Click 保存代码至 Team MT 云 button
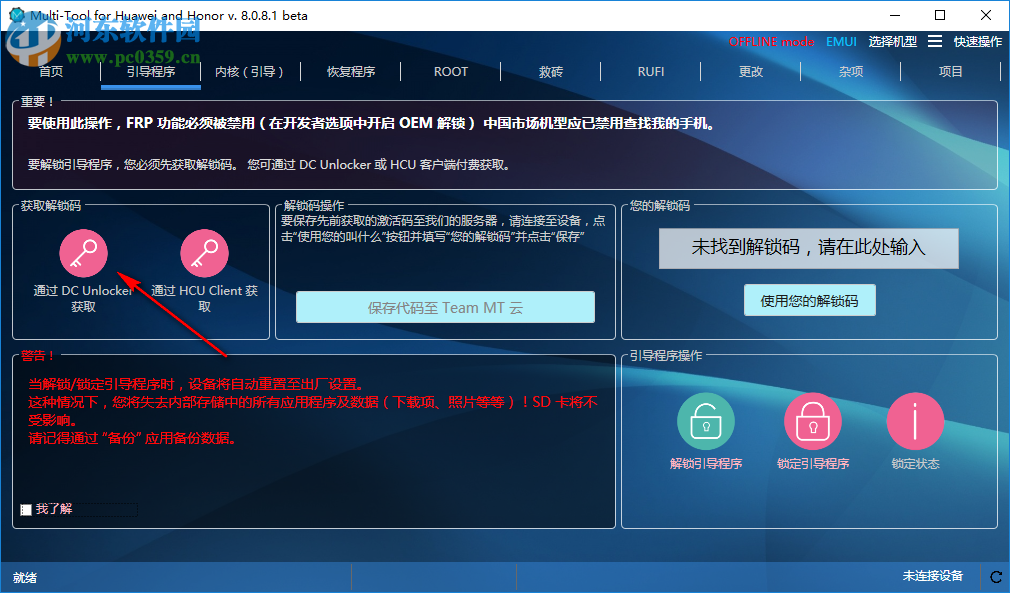Image resolution: width=1010 pixels, height=593 pixels. (445, 307)
